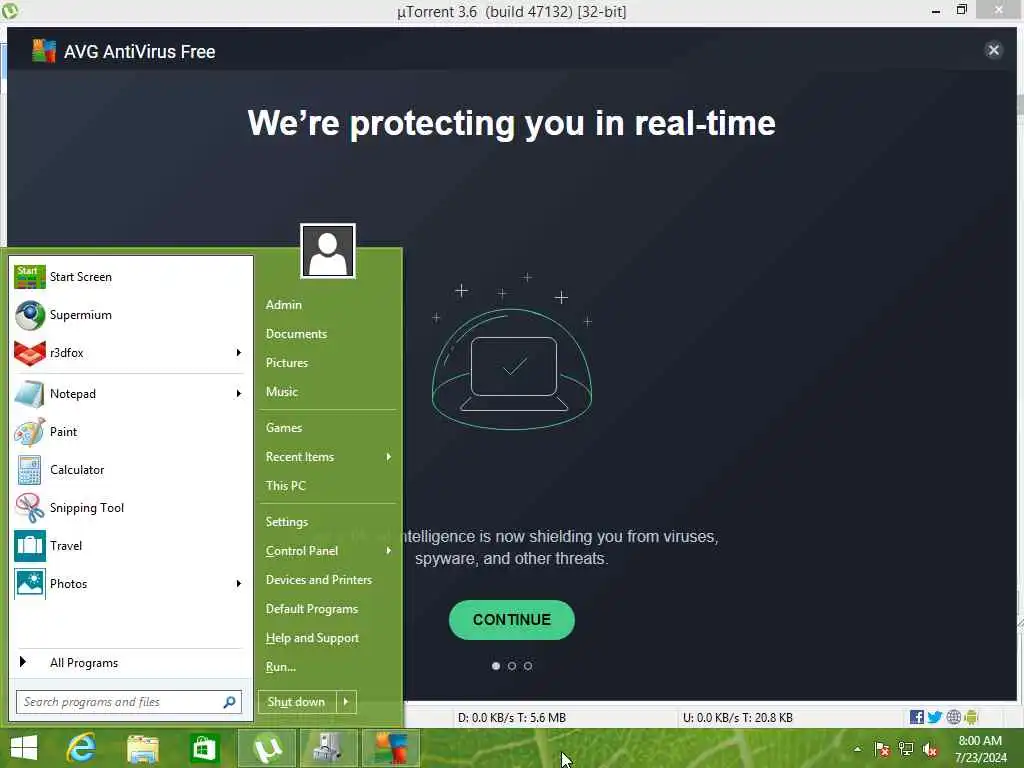Click the user account picture
The image size is (1024, 768).
tap(328, 251)
